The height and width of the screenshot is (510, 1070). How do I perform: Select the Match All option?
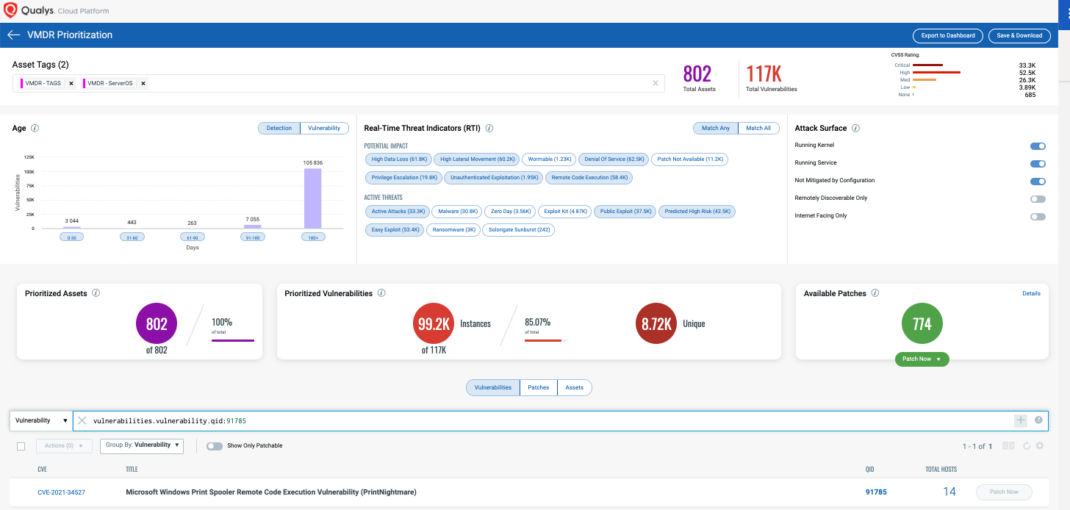coord(759,128)
